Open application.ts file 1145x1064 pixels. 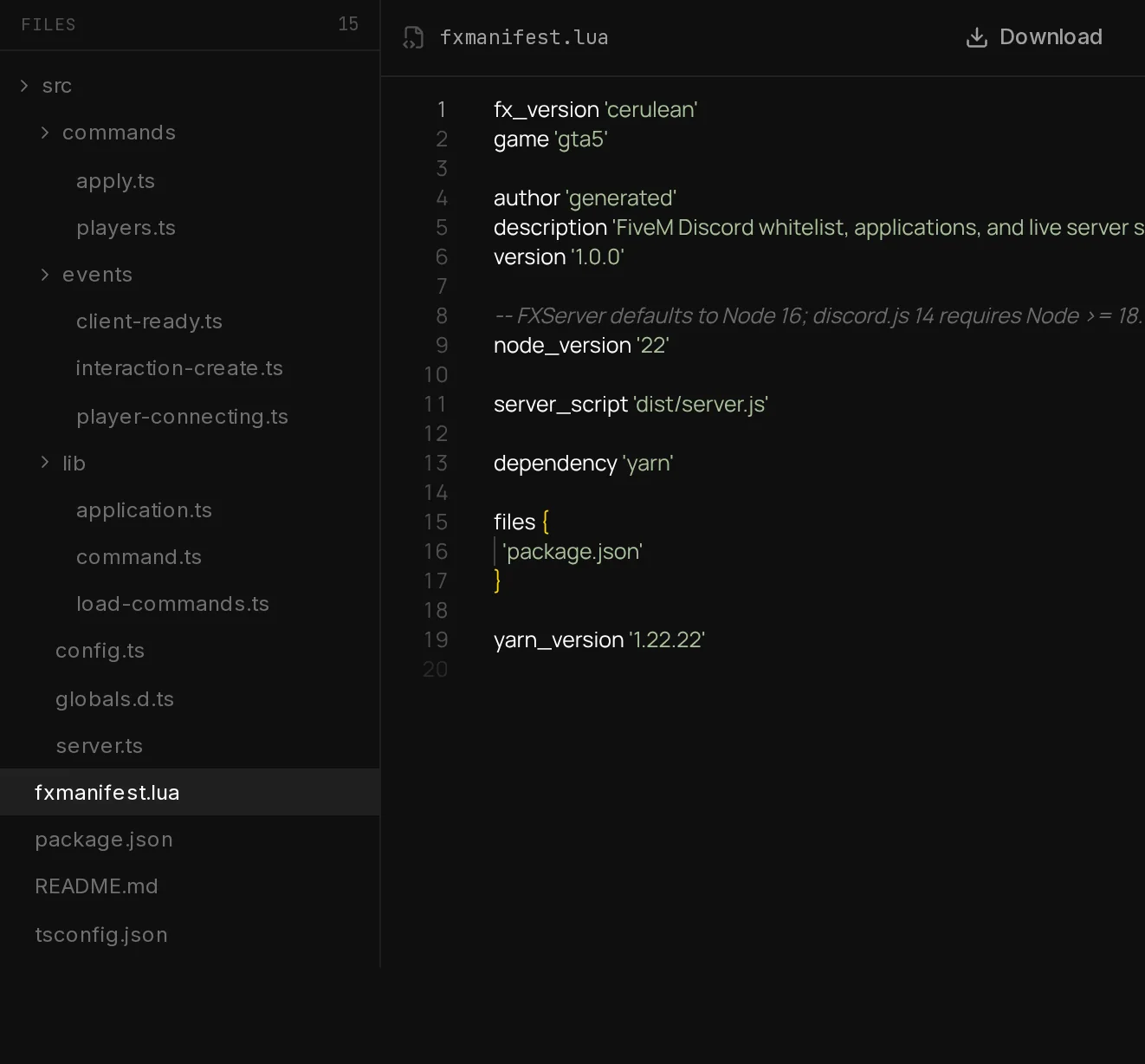pos(144,510)
